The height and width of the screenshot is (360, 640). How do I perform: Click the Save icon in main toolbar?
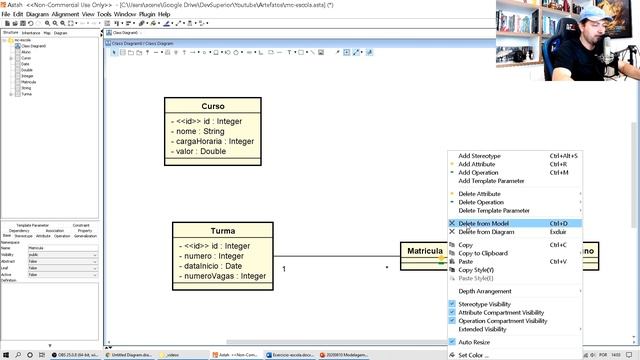point(23,23)
